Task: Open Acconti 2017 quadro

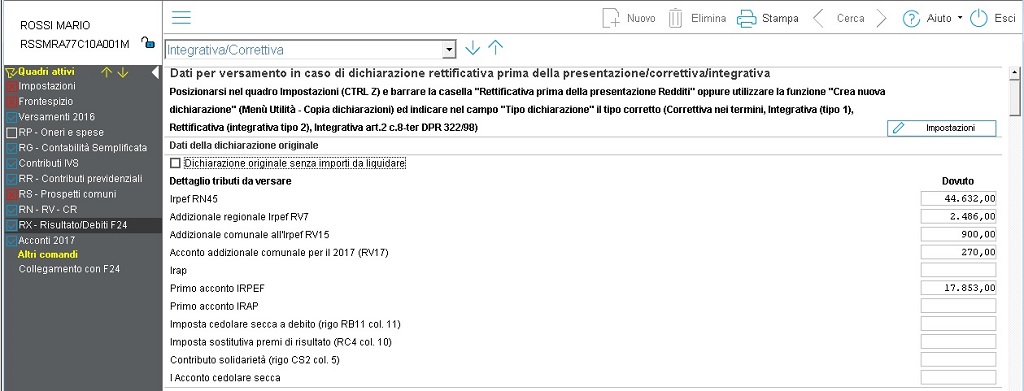Action: 46,240
